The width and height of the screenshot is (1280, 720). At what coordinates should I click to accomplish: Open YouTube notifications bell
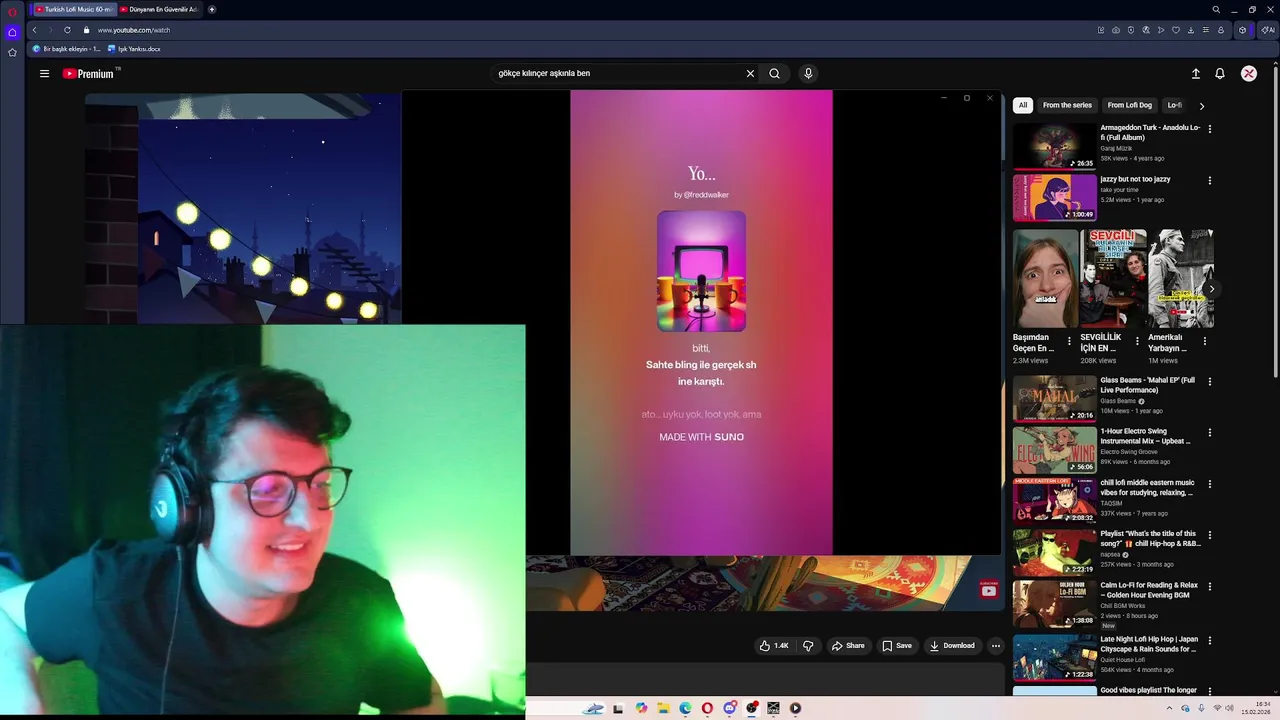(x=1220, y=73)
